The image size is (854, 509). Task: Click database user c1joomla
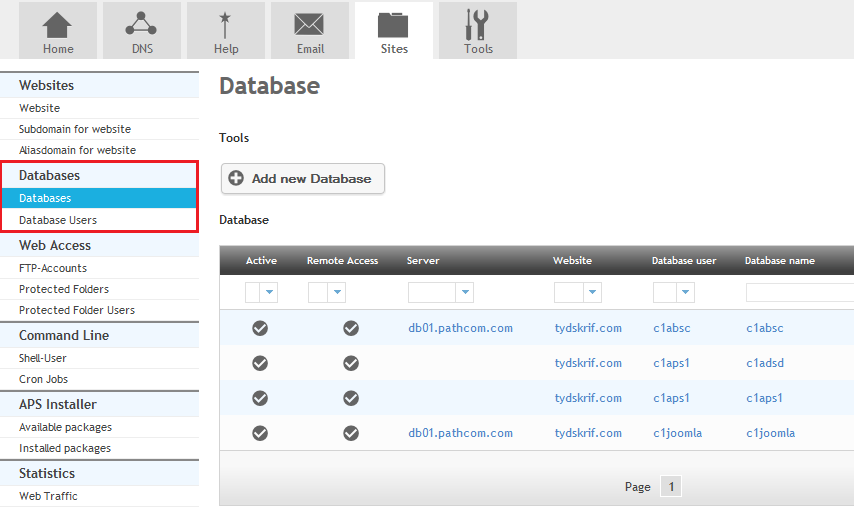tap(678, 433)
